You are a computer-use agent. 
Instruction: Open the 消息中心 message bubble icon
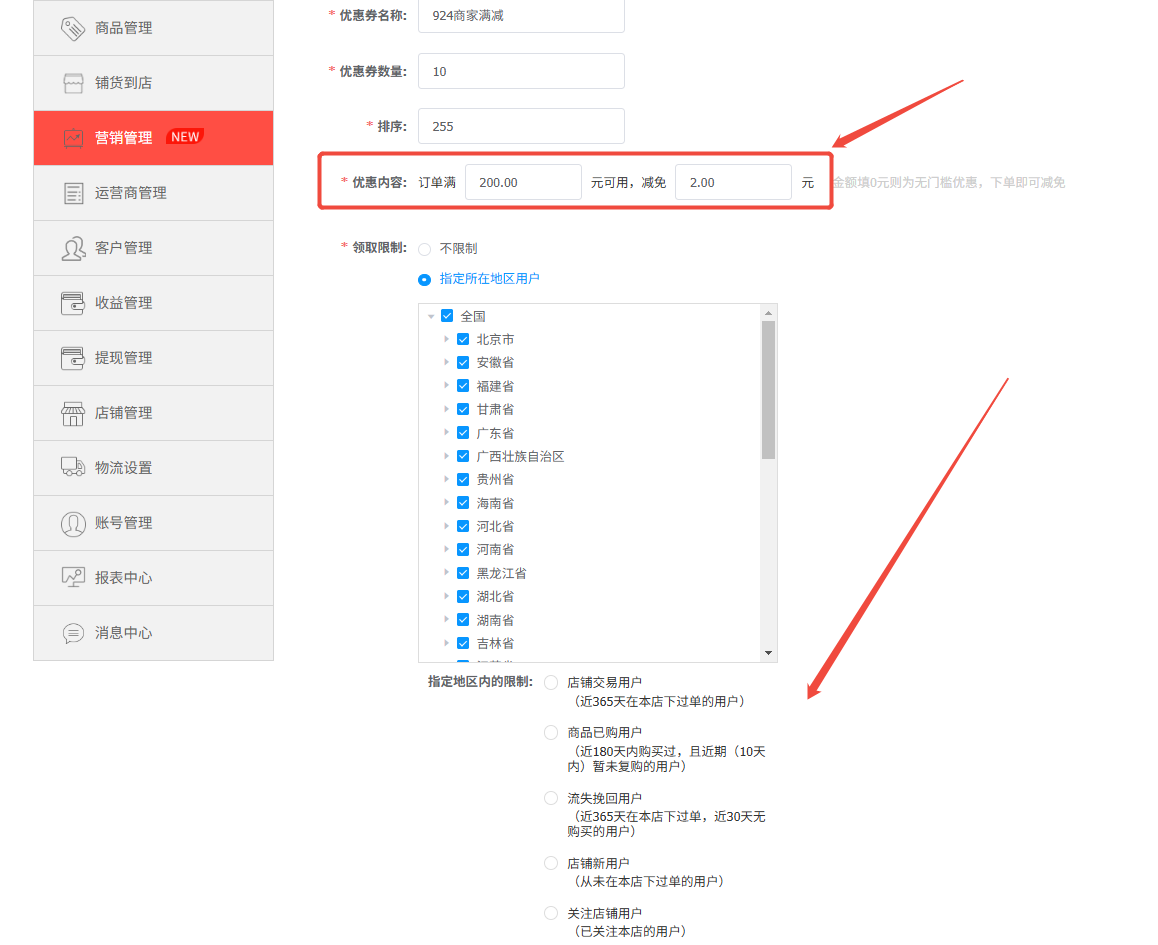(x=72, y=632)
